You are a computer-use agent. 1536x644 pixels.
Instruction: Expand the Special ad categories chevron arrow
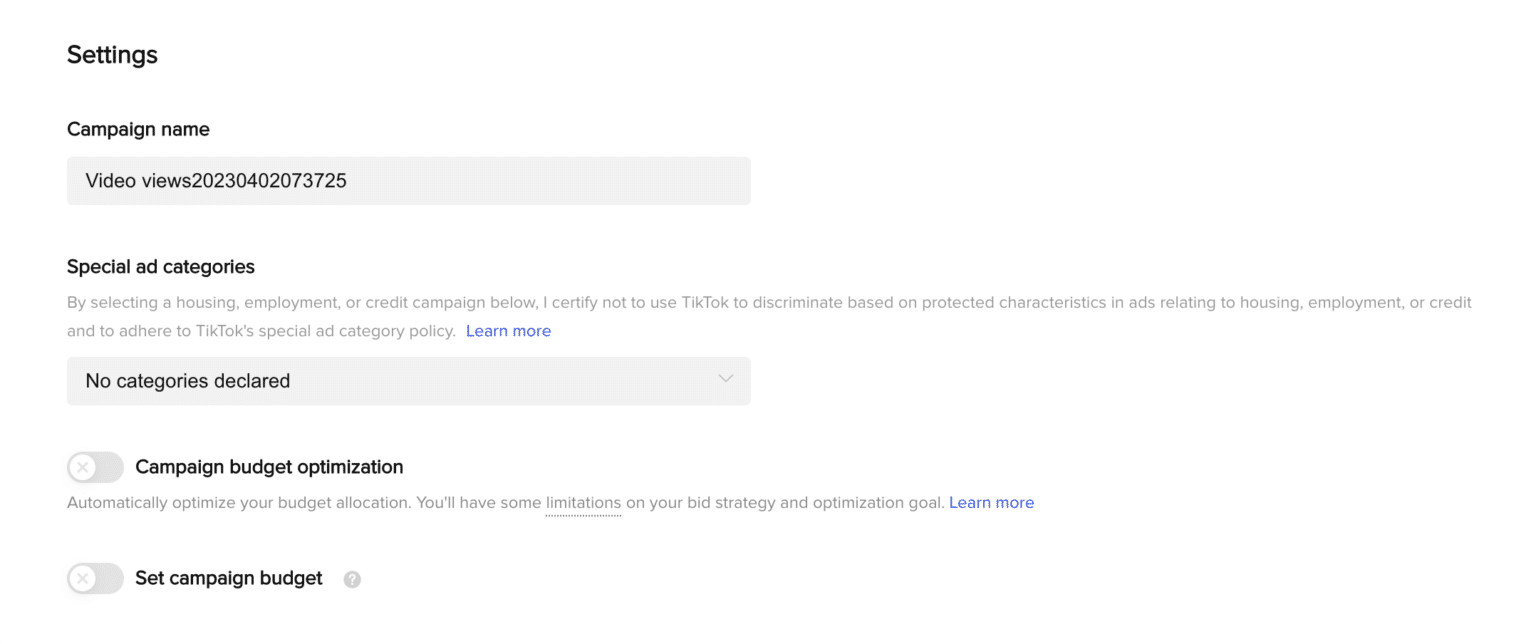[726, 379]
